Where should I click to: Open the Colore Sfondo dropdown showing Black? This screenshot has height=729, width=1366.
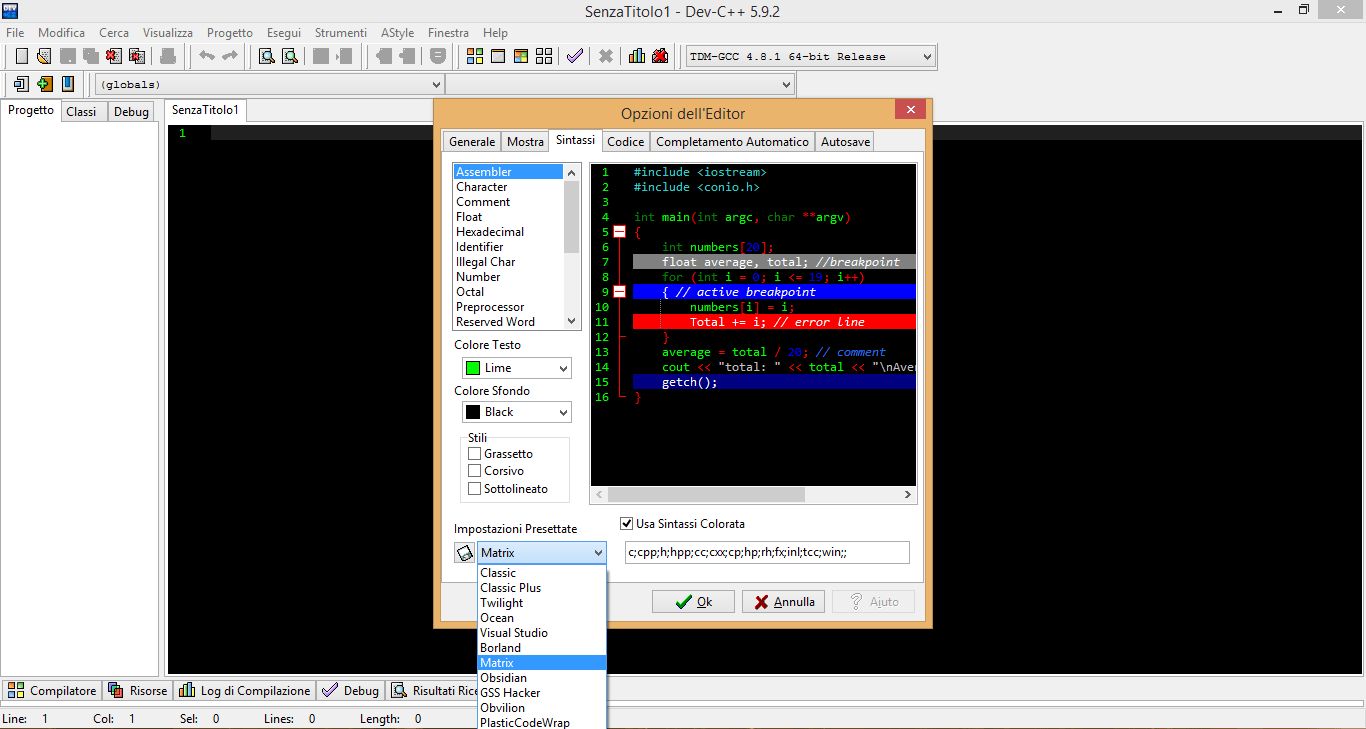[x=517, y=412]
